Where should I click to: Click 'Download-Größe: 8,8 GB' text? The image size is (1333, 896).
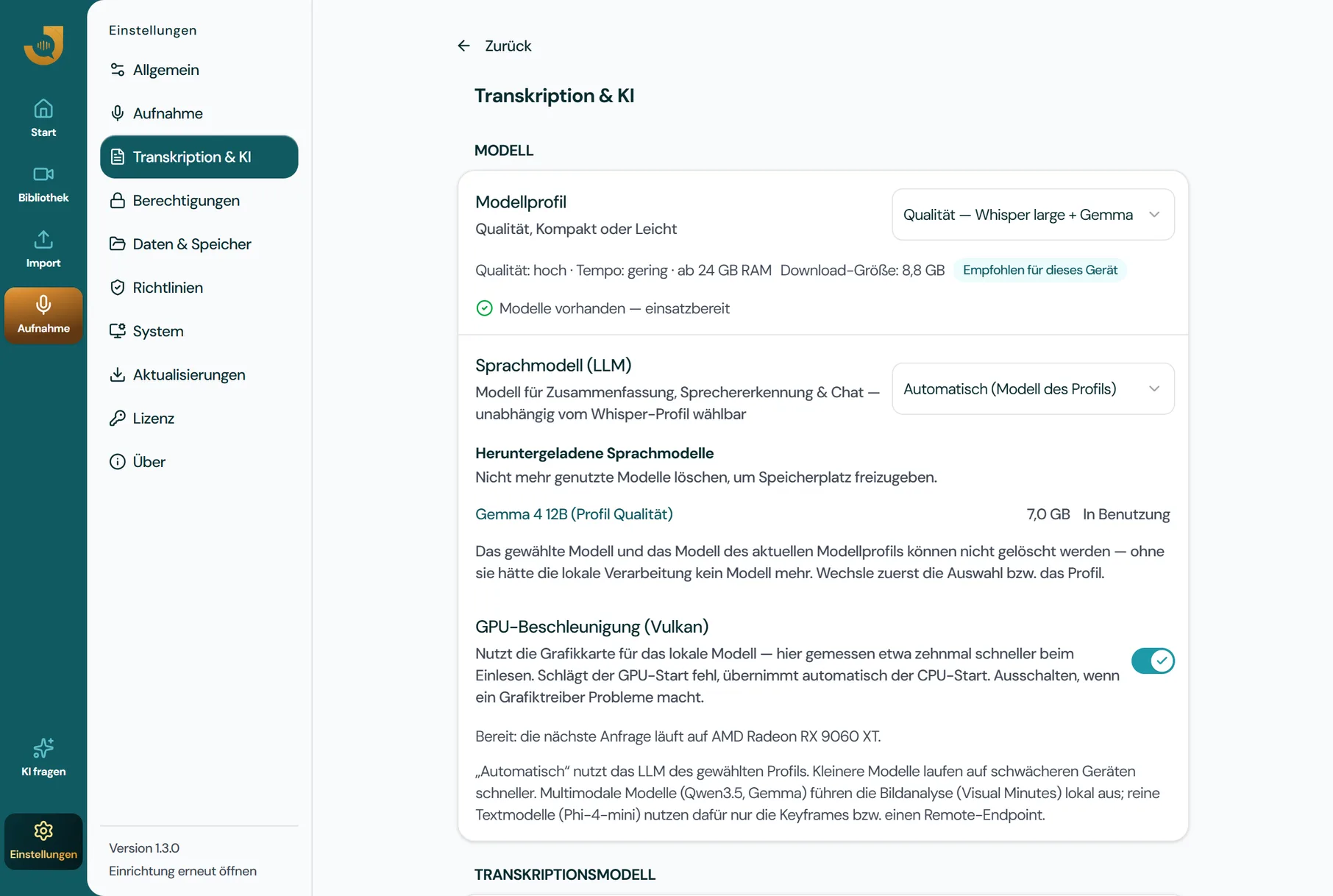[862, 270]
